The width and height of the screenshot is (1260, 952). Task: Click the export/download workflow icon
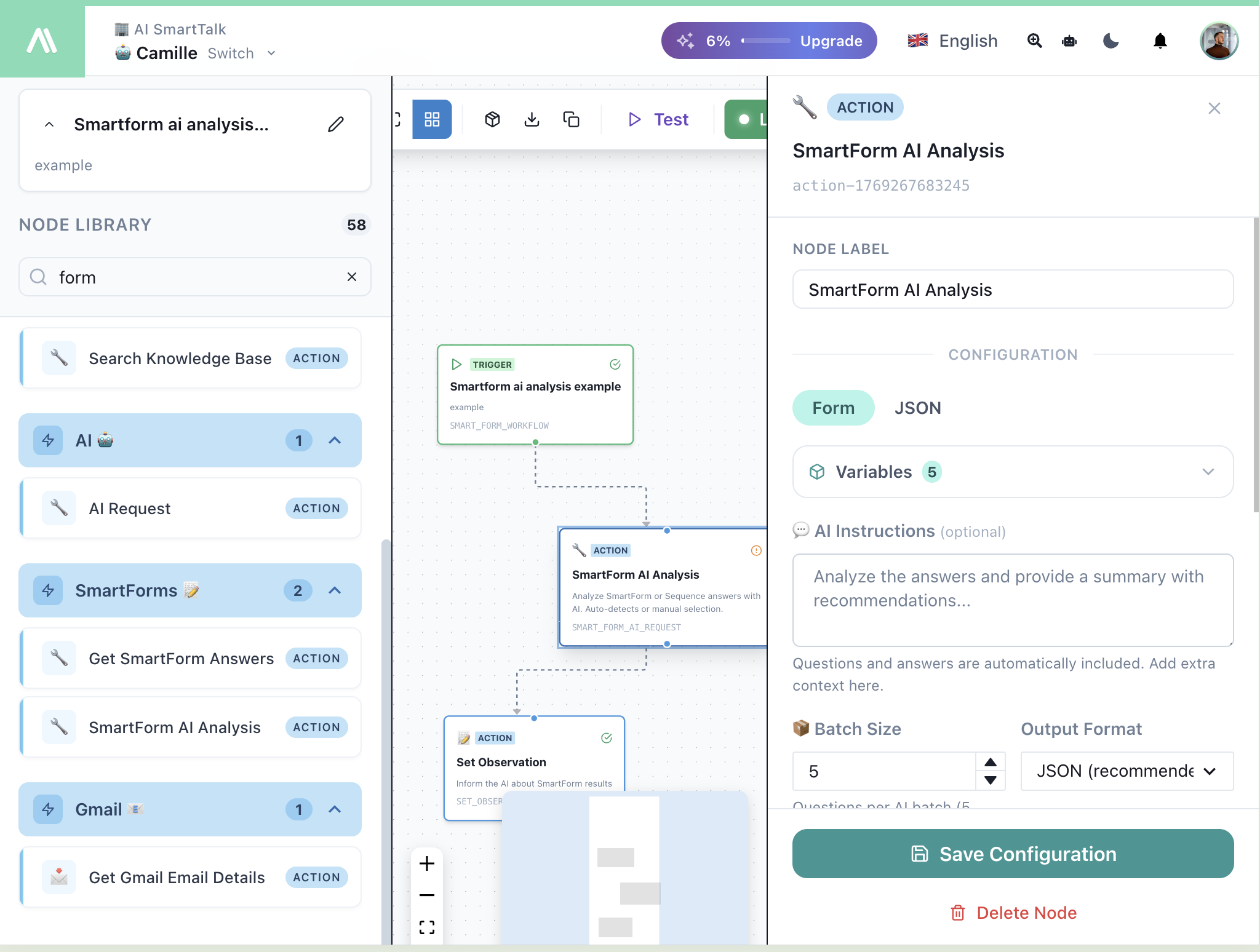pos(532,119)
